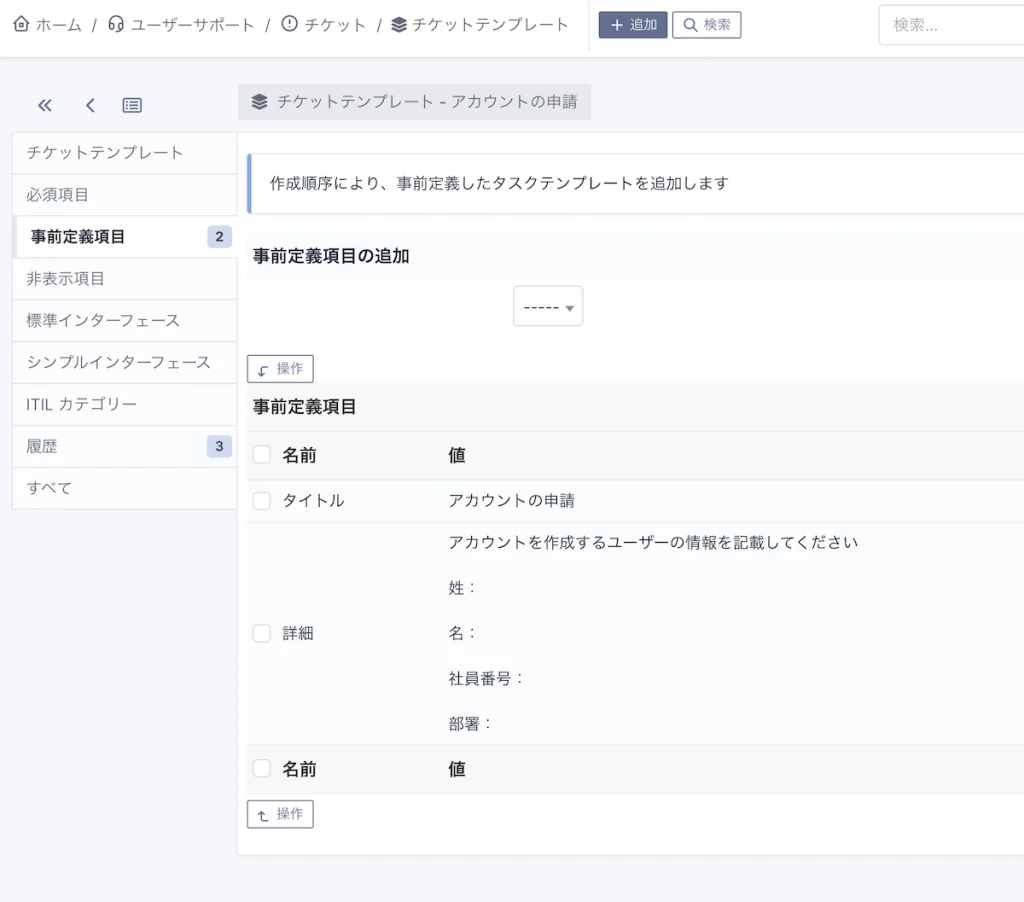Select the すべて sidebar tab

124,488
